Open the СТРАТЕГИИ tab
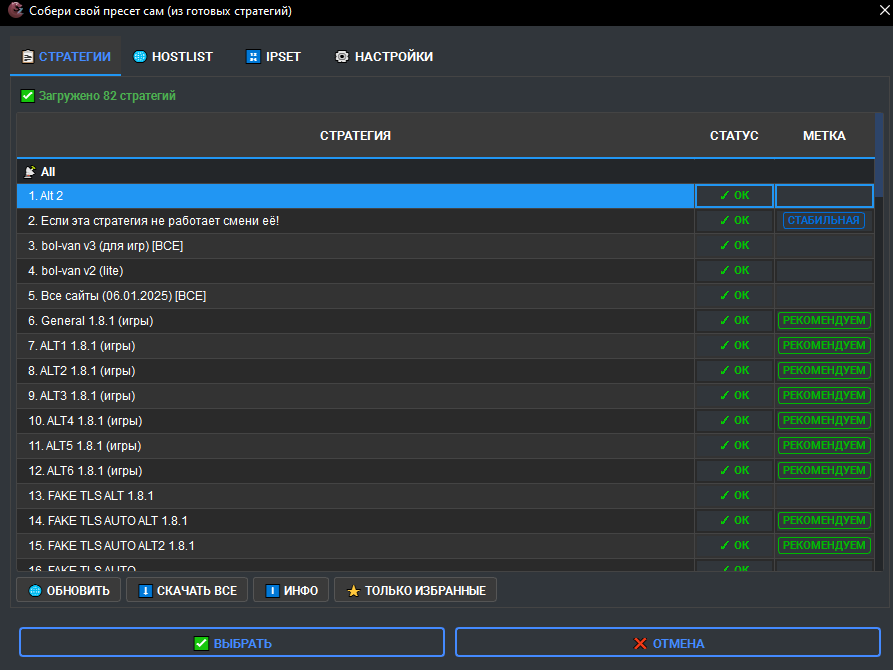This screenshot has height=670, width=893. pyautogui.click(x=65, y=56)
